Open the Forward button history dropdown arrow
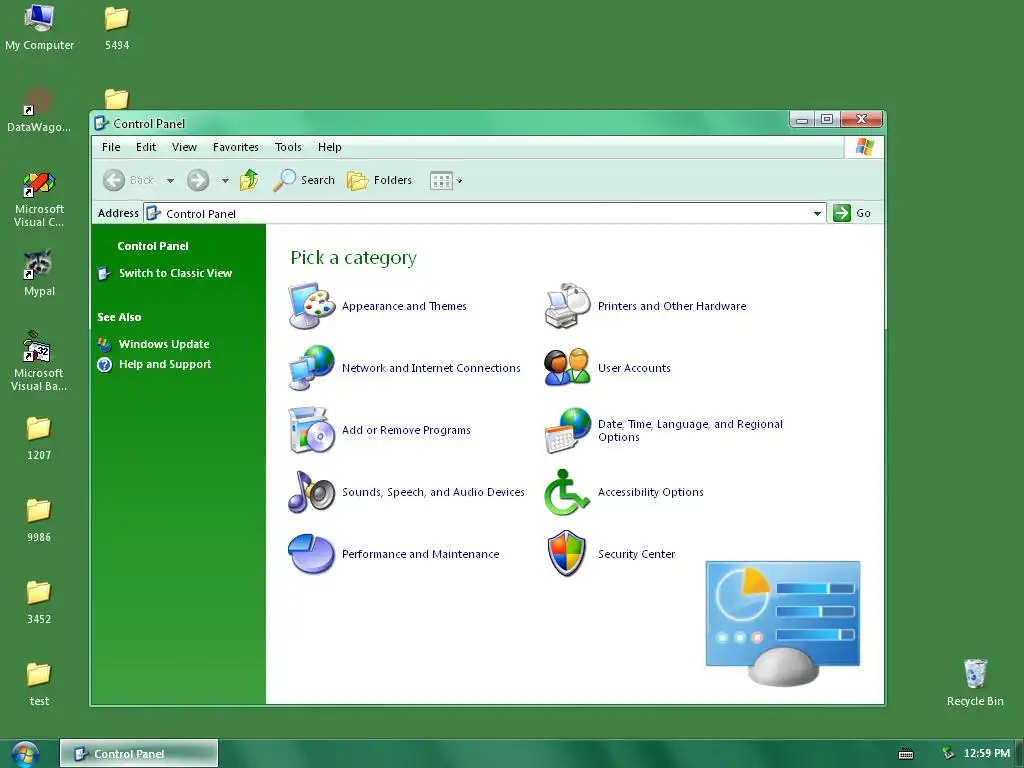This screenshot has height=768, width=1024. tap(225, 181)
